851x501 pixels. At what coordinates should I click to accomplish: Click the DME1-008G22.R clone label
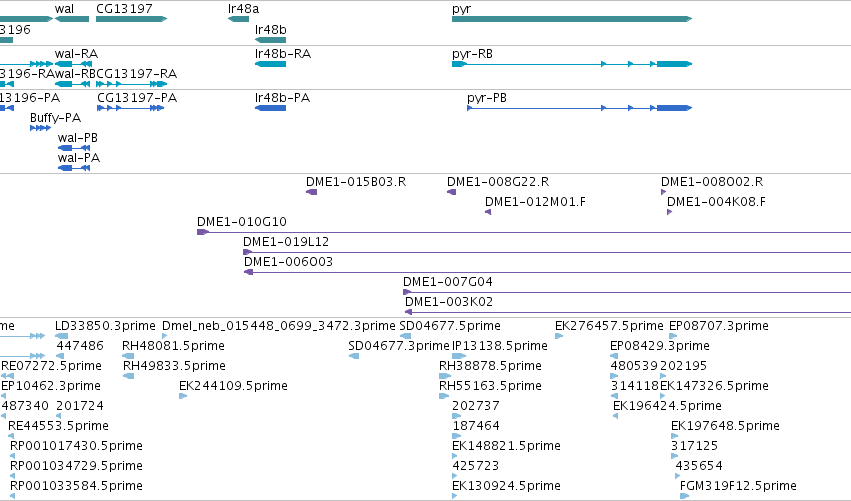point(498,182)
